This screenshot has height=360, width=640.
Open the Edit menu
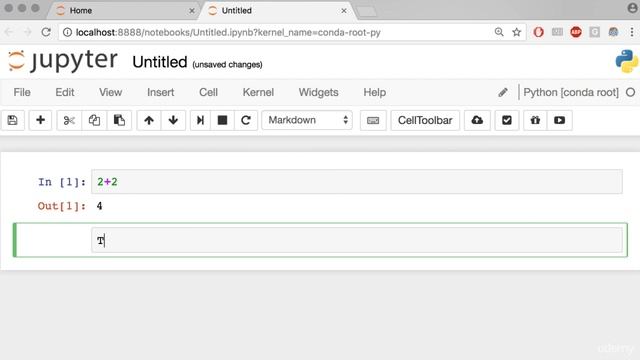click(65, 92)
